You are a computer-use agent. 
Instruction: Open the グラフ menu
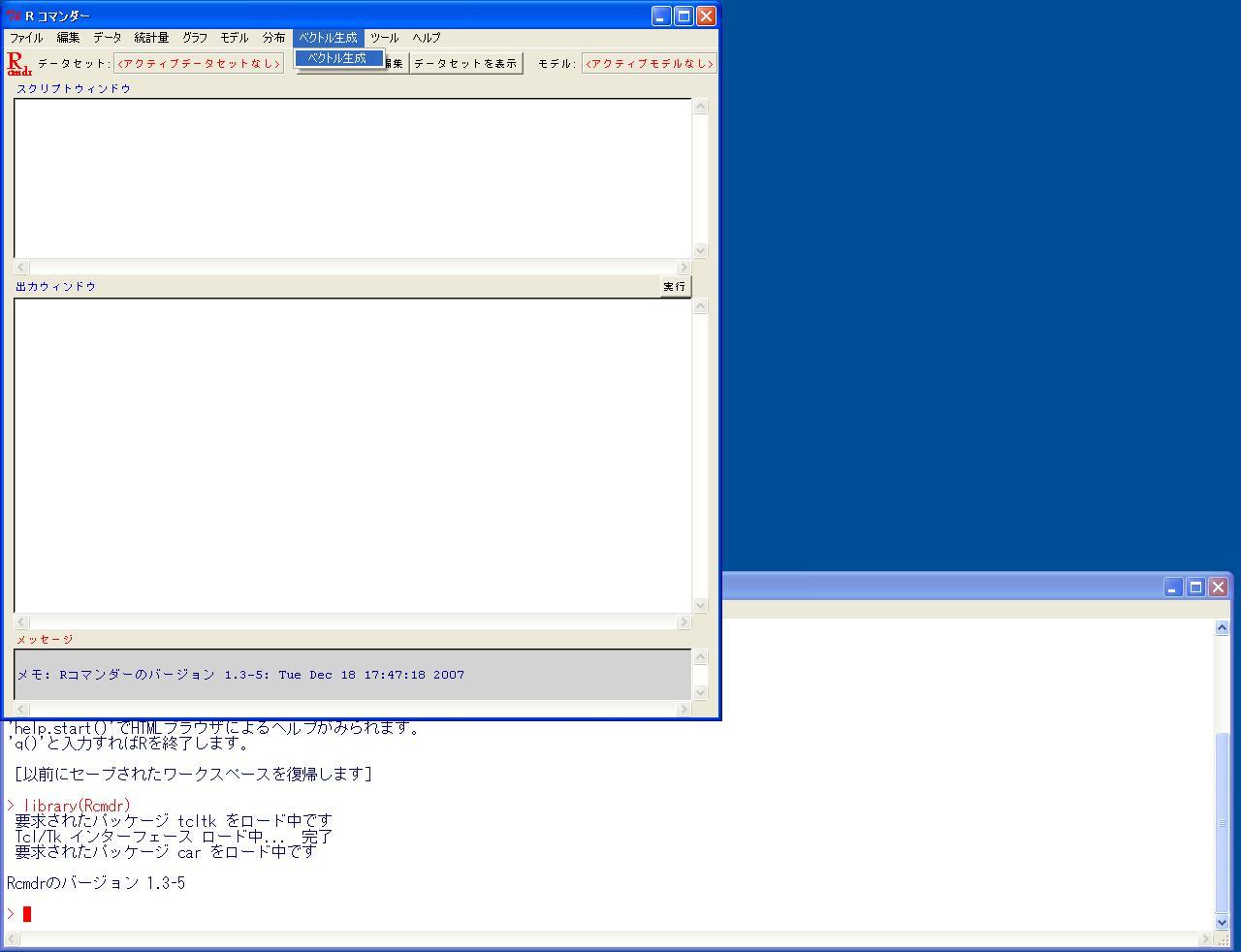coord(195,38)
